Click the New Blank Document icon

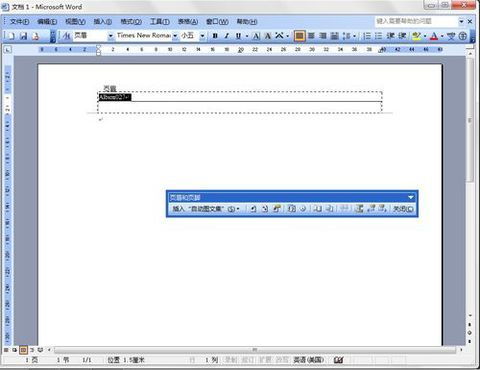11,36
